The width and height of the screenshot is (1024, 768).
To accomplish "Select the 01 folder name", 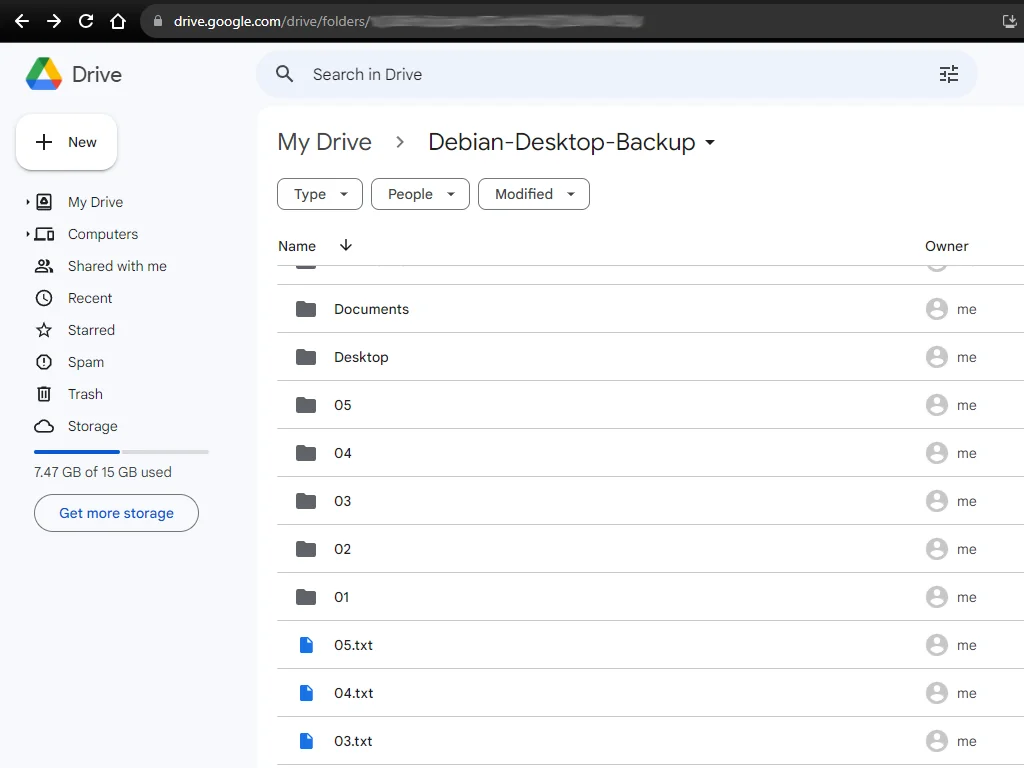I will pyautogui.click(x=342, y=597).
